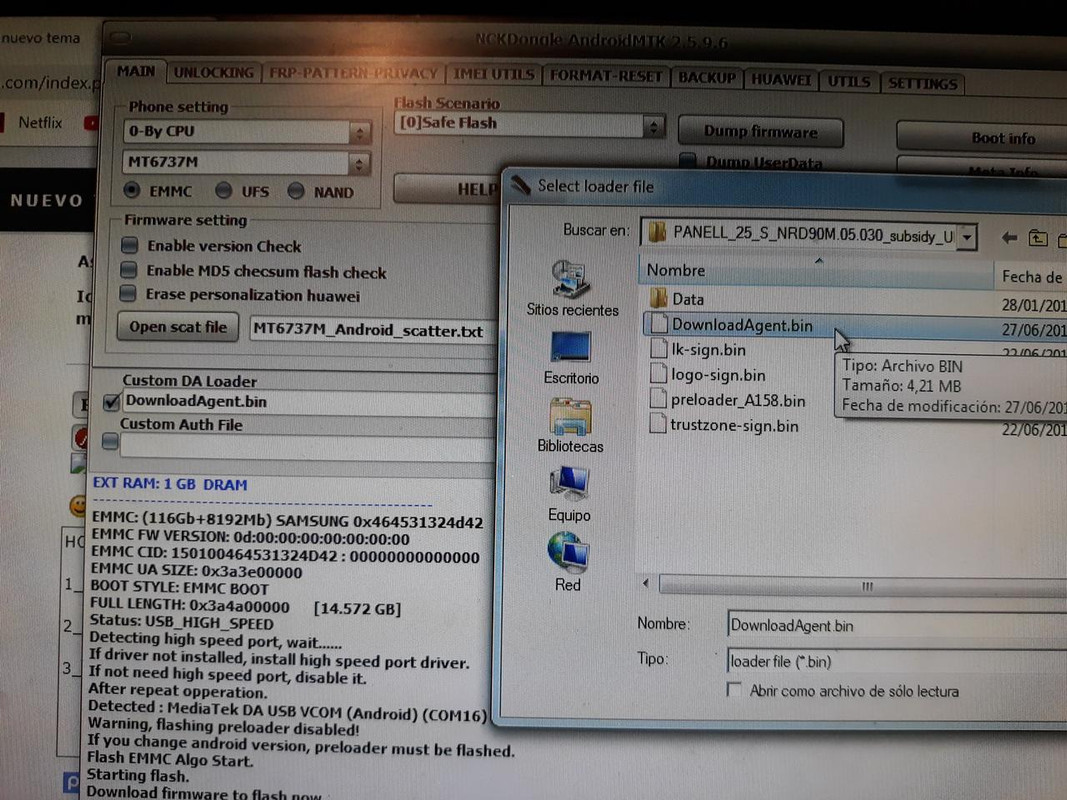Select preloader_A158.bin file icon
The height and width of the screenshot is (800, 1067).
click(x=657, y=399)
